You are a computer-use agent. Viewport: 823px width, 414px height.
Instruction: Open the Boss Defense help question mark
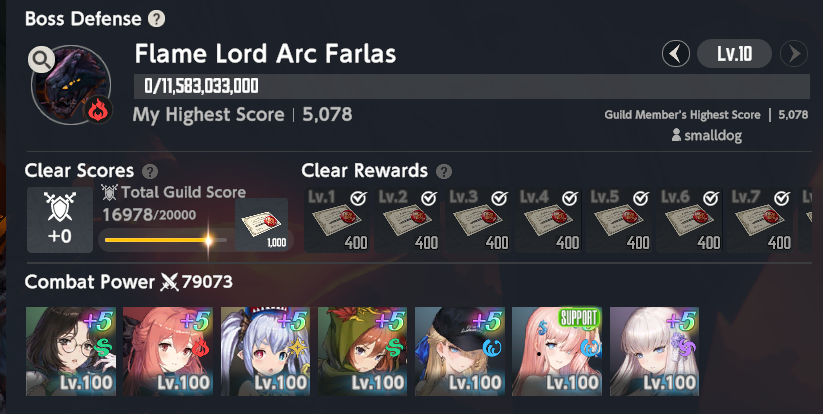[x=156, y=19]
